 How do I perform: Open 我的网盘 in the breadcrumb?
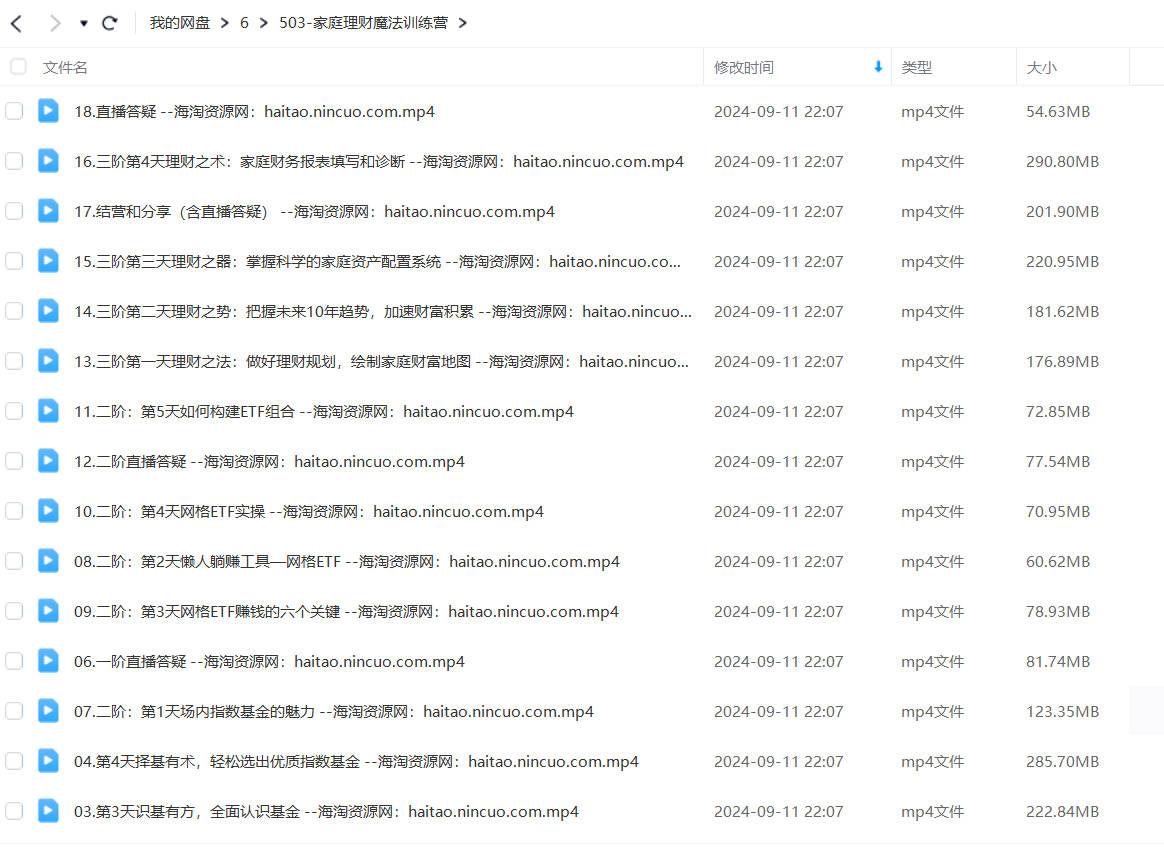point(180,23)
